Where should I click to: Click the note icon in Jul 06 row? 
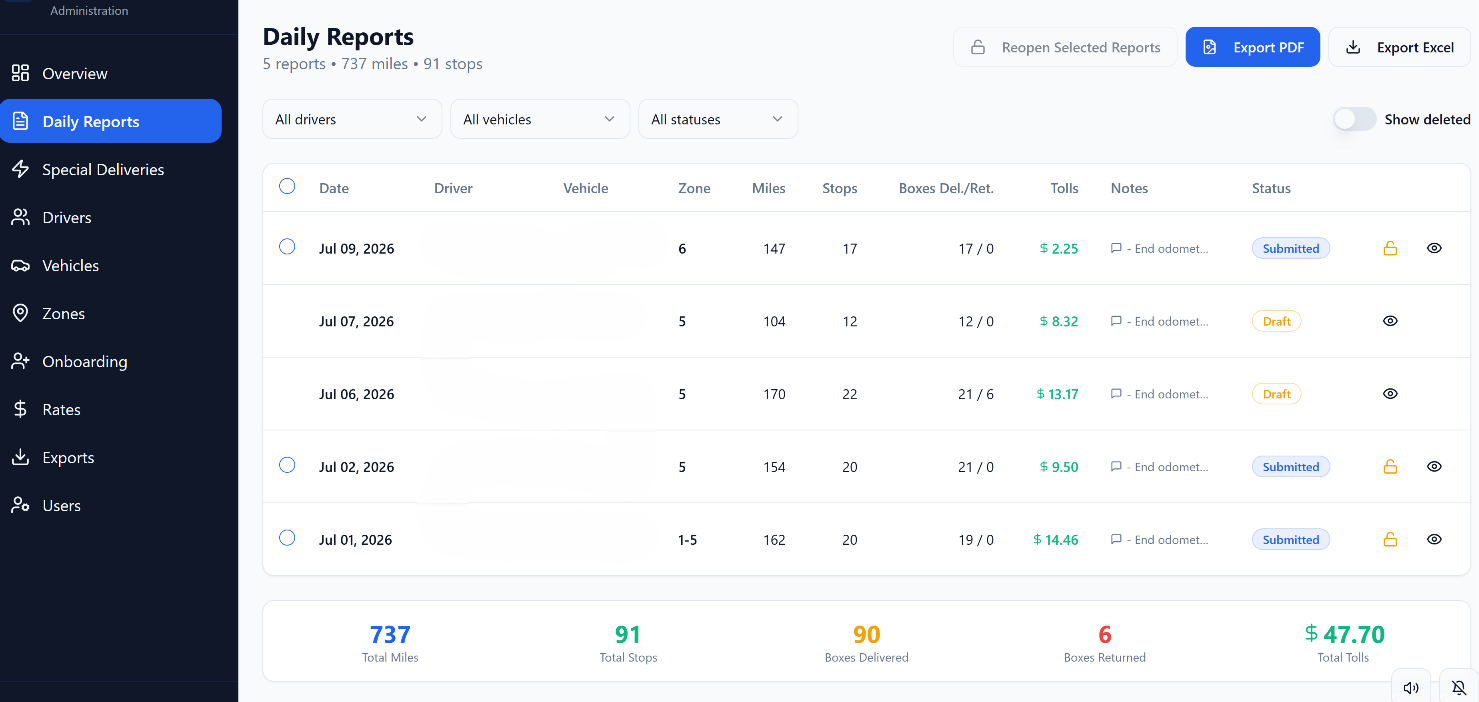1116,395
